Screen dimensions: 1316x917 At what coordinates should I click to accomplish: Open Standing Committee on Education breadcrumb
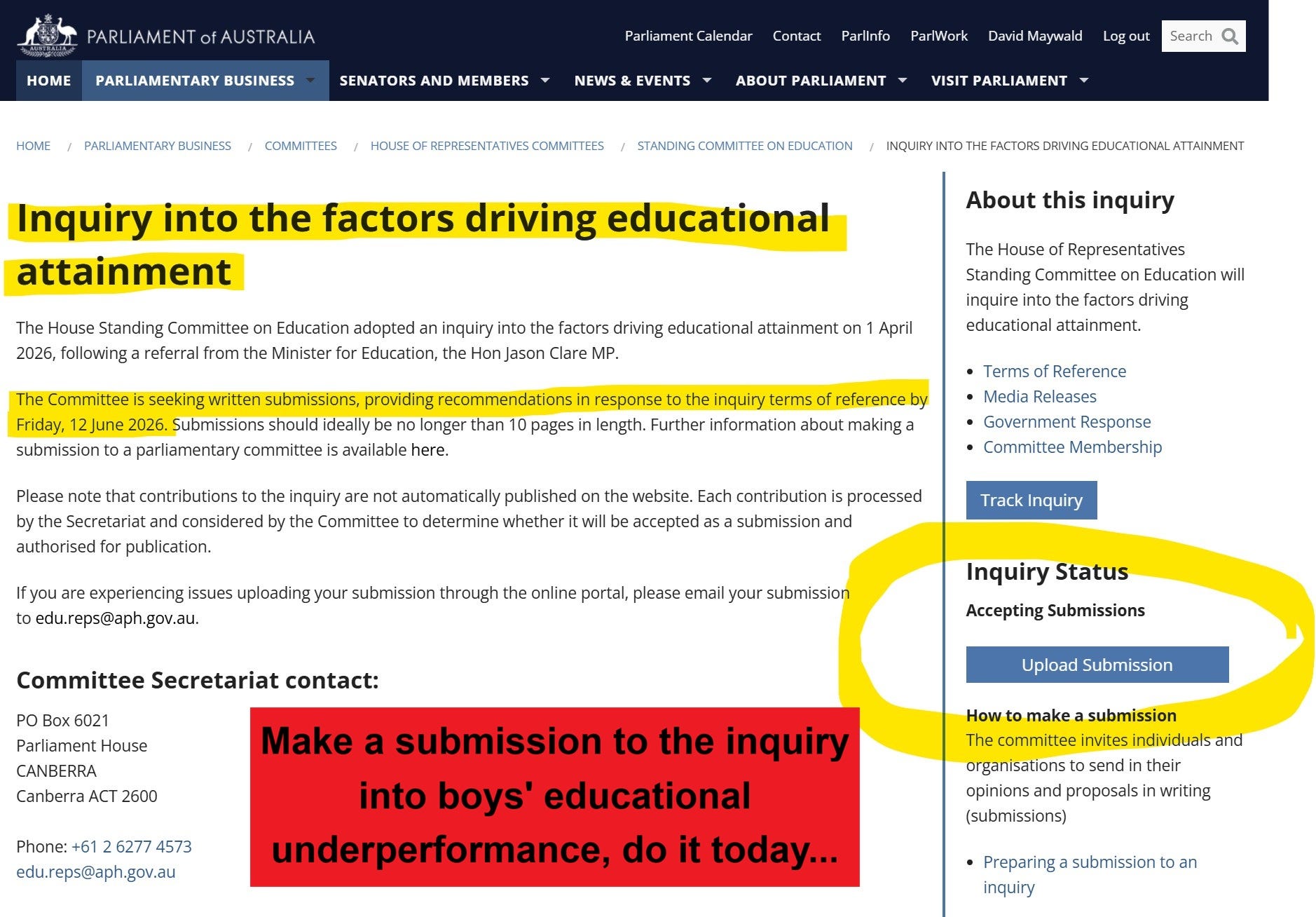(x=745, y=146)
